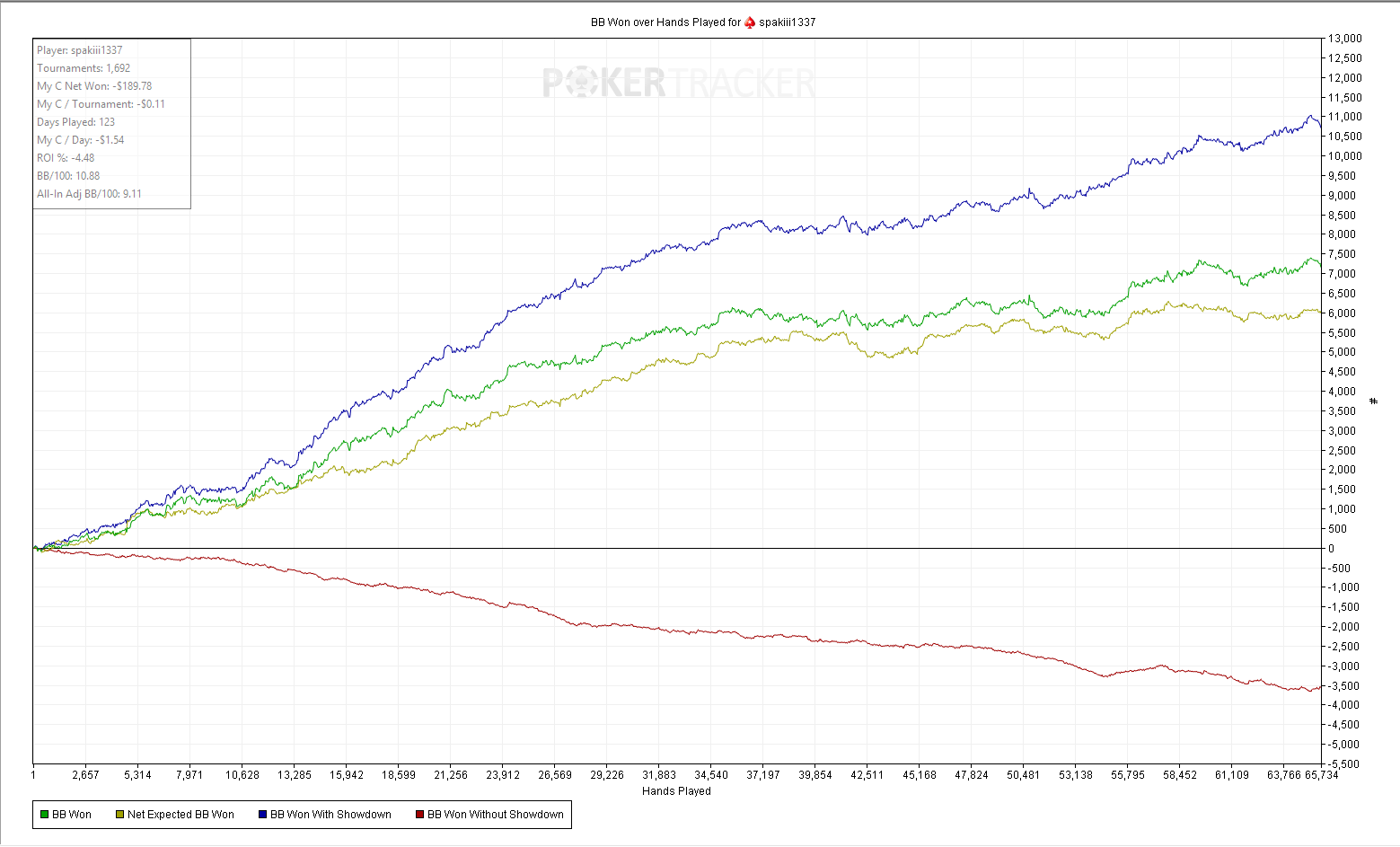
Task: Select the 'BB Won' legend label
Action: (x=72, y=815)
